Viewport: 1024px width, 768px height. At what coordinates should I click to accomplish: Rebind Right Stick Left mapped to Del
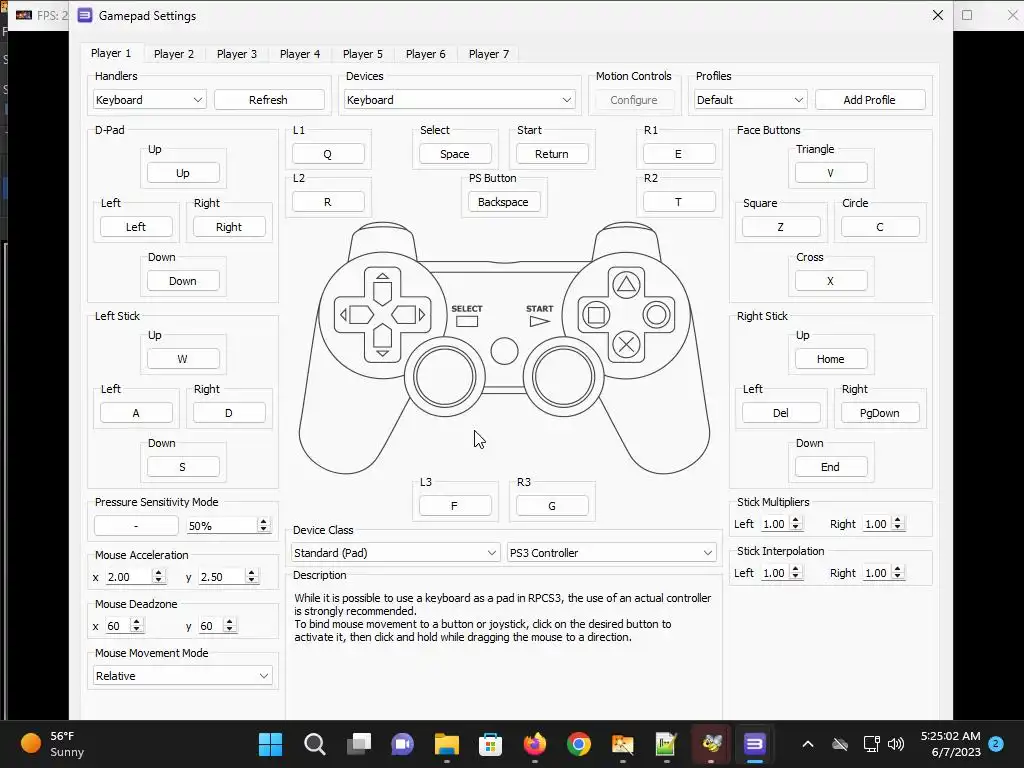(x=781, y=413)
